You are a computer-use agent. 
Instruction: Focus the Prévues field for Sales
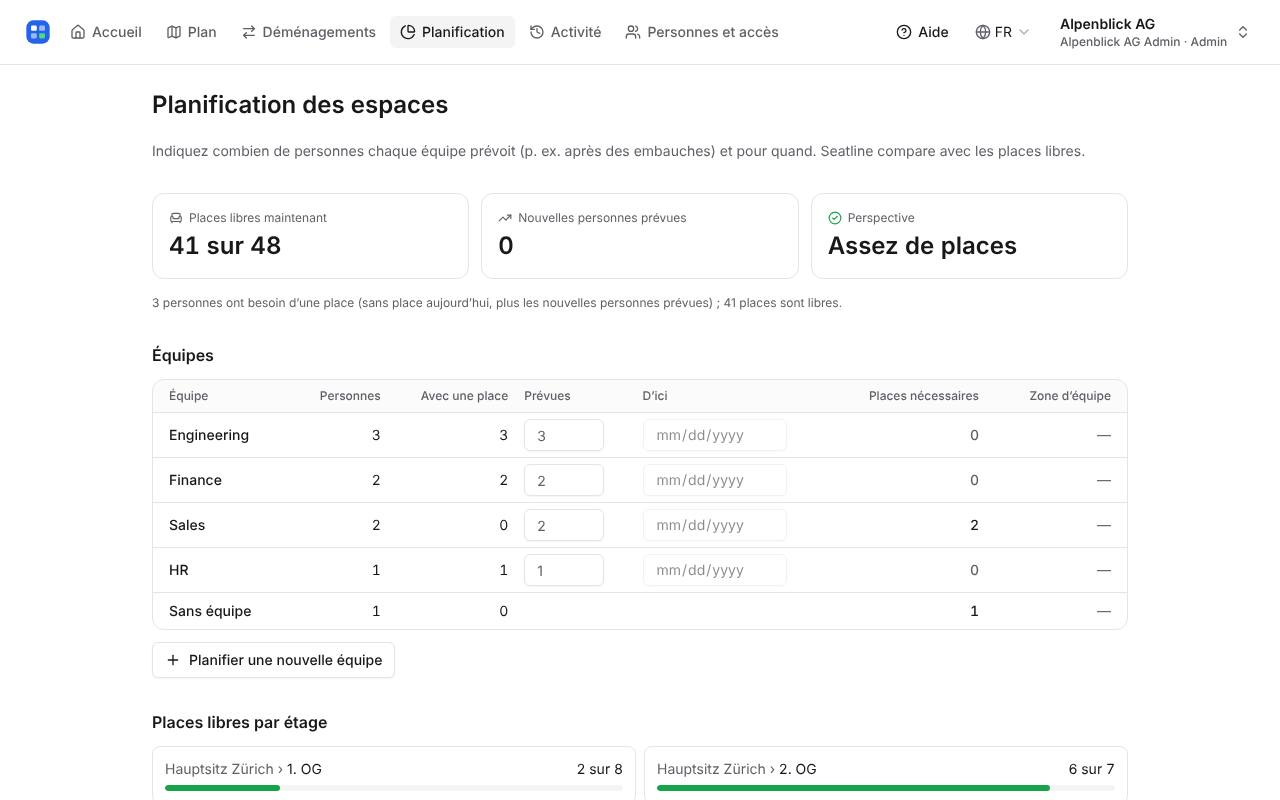pos(564,525)
